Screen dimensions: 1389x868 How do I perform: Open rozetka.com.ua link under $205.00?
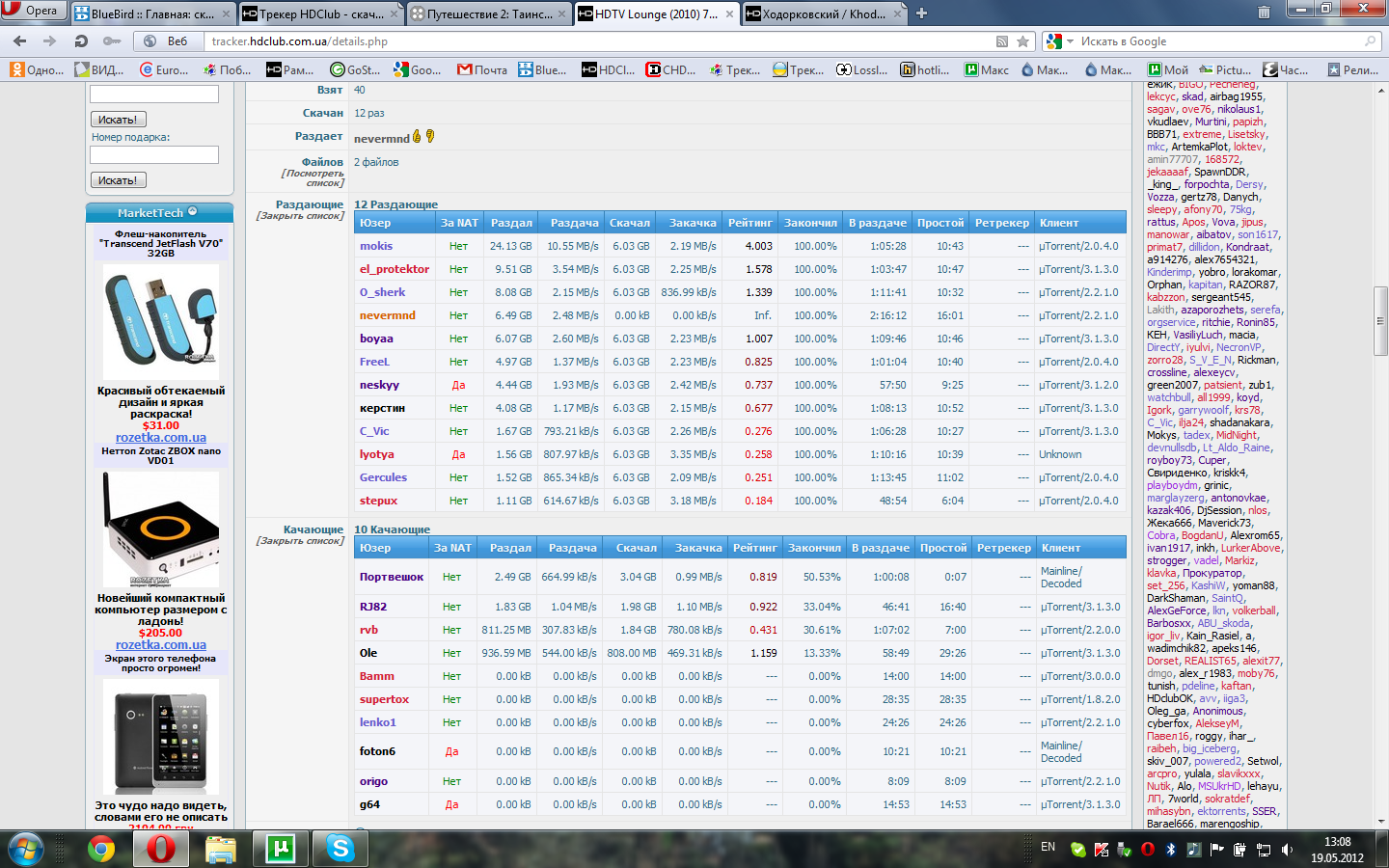point(161,645)
